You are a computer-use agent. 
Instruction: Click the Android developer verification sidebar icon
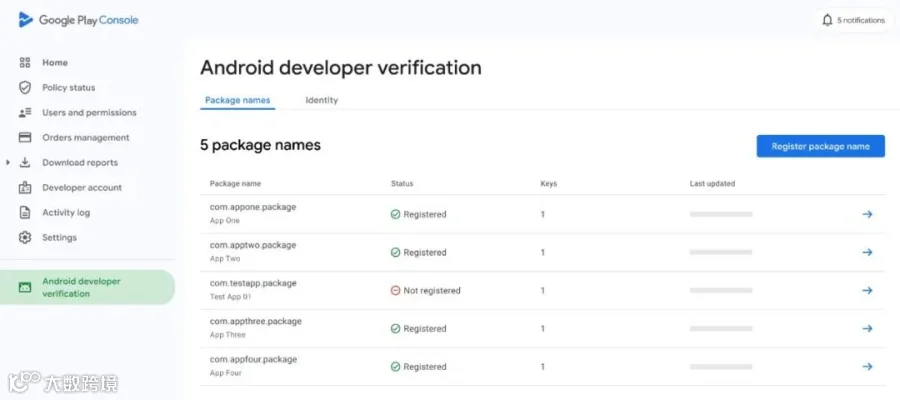pyautogui.click(x=25, y=288)
